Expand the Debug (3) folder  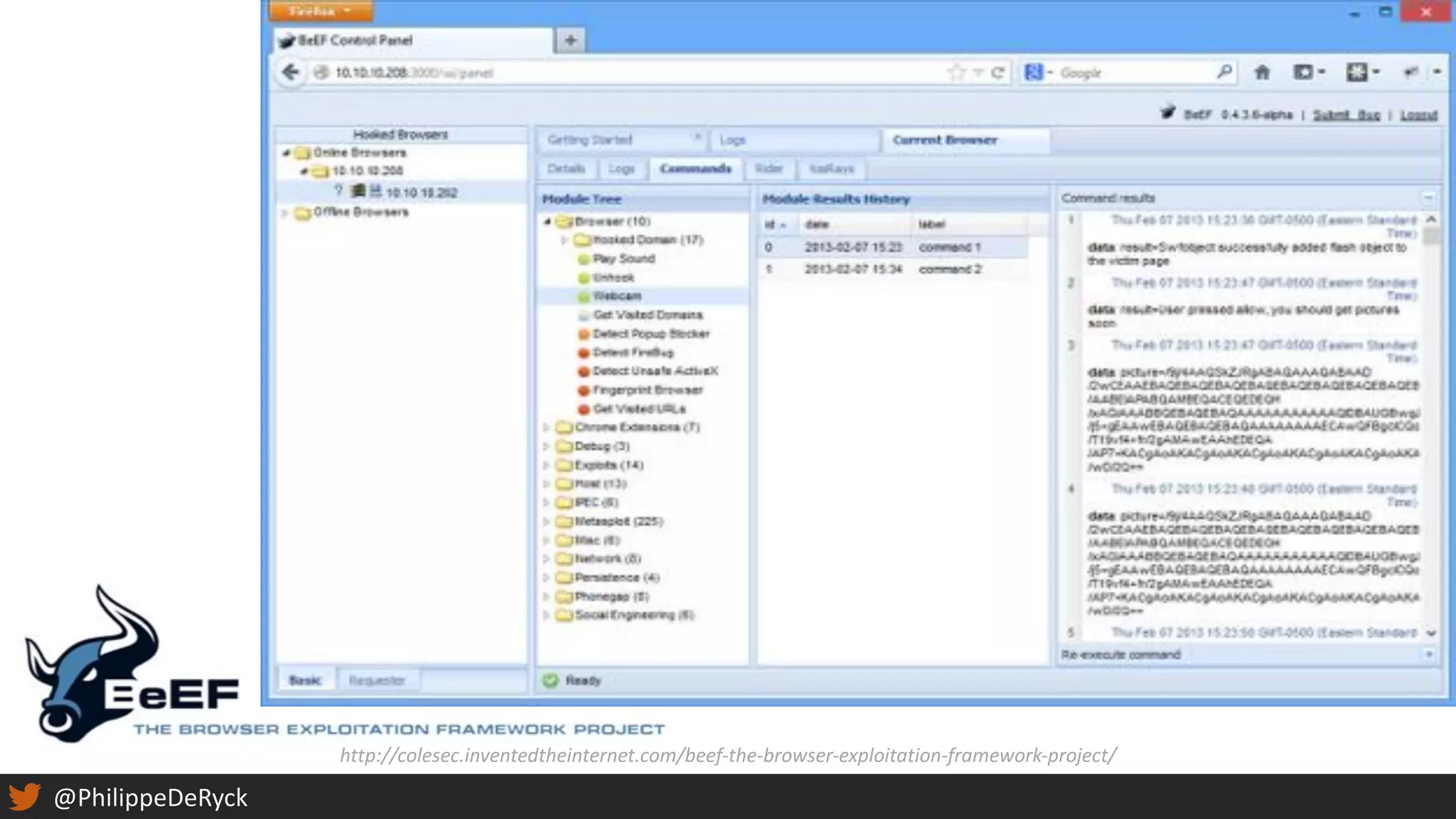point(546,446)
